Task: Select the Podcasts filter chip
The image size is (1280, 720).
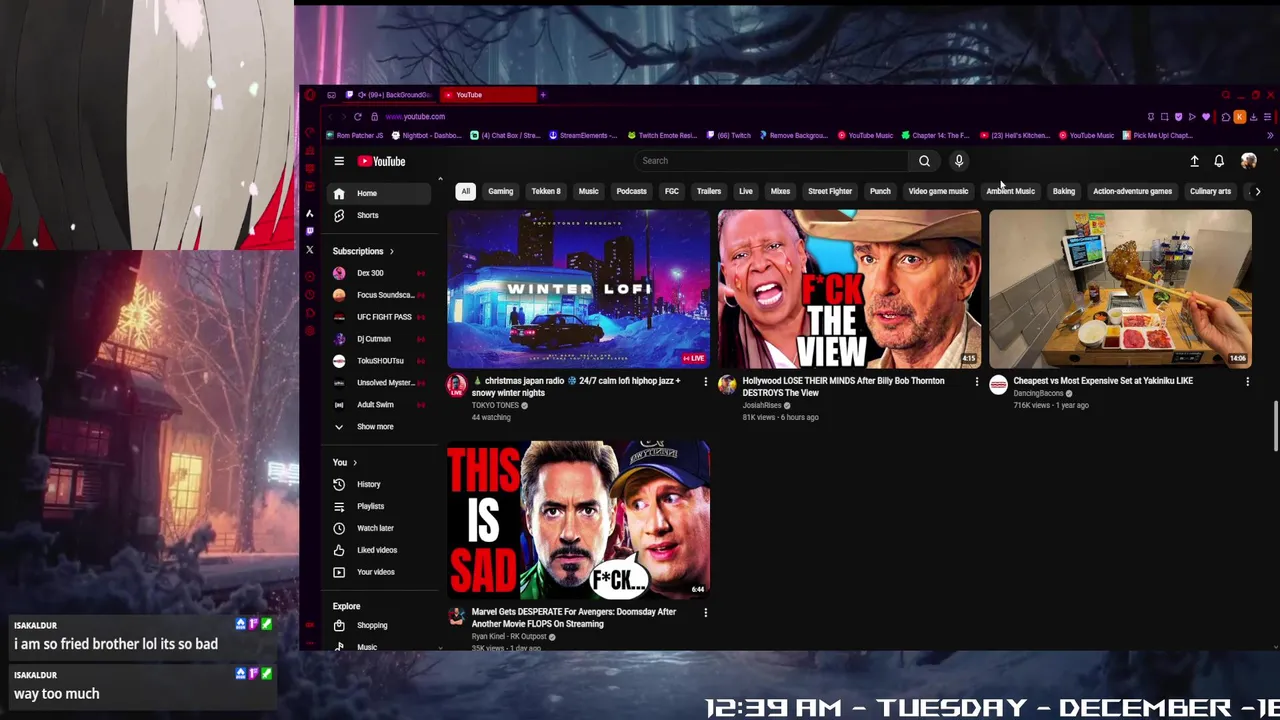Action: click(x=631, y=191)
